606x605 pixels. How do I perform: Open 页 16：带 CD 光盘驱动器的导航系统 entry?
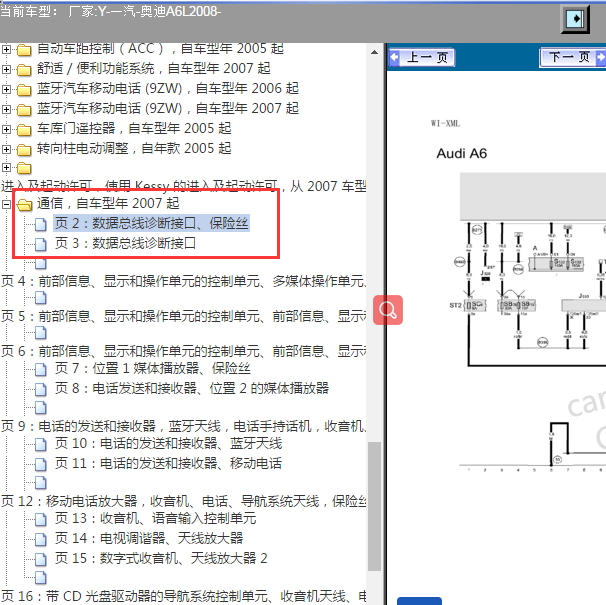183,596
